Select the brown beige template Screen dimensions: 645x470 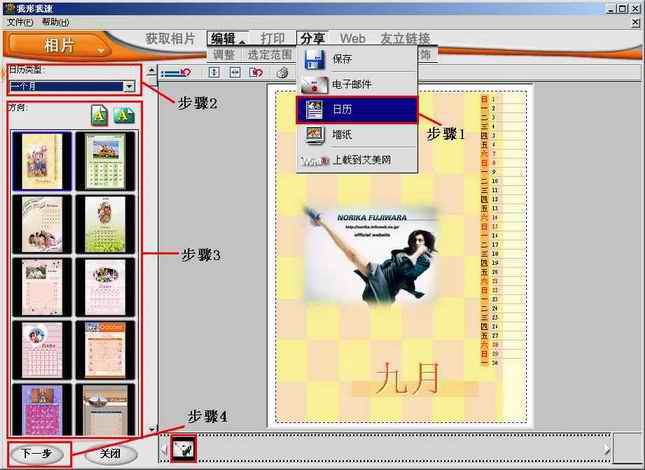coord(105,410)
